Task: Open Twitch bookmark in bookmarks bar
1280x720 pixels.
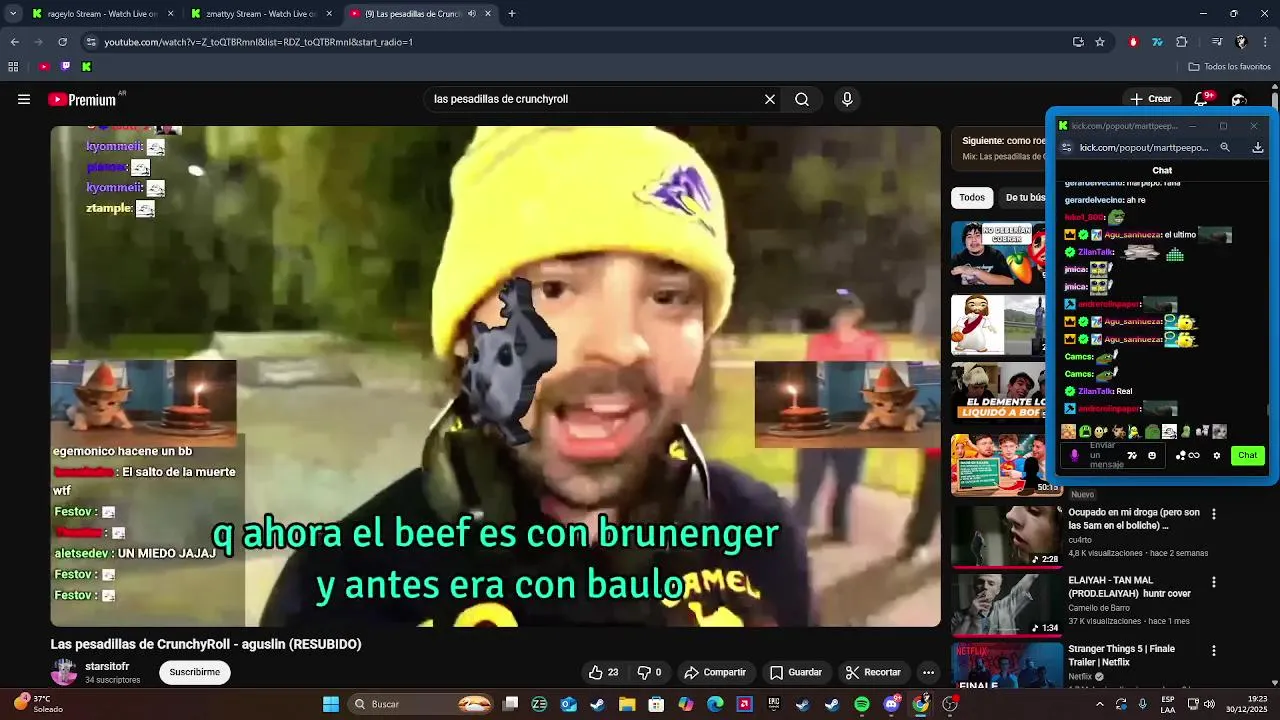Action: pyautogui.click(x=66, y=67)
